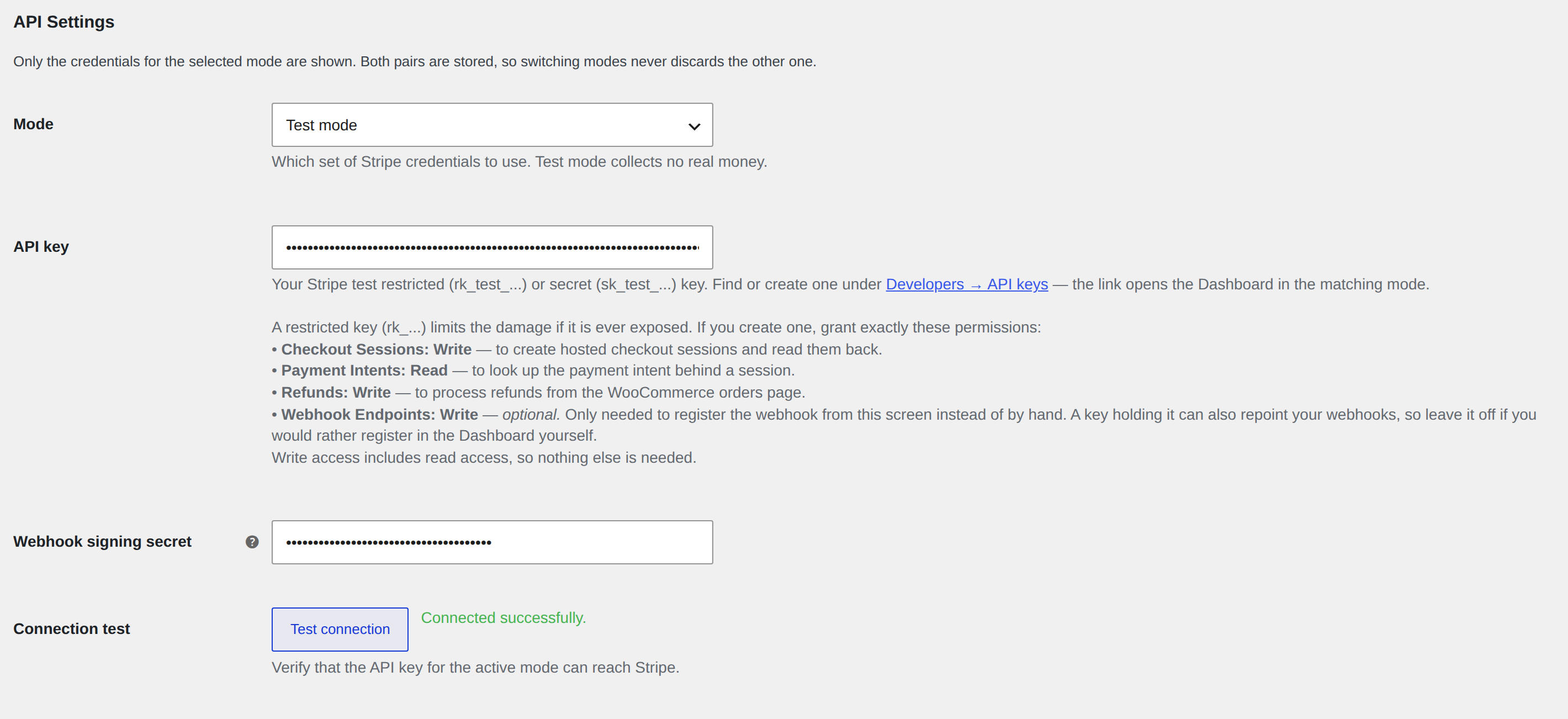Click the intro paragraph about stored credentials
Image resolution: width=1568 pixels, height=719 pixels.
(x=415, y=61)
